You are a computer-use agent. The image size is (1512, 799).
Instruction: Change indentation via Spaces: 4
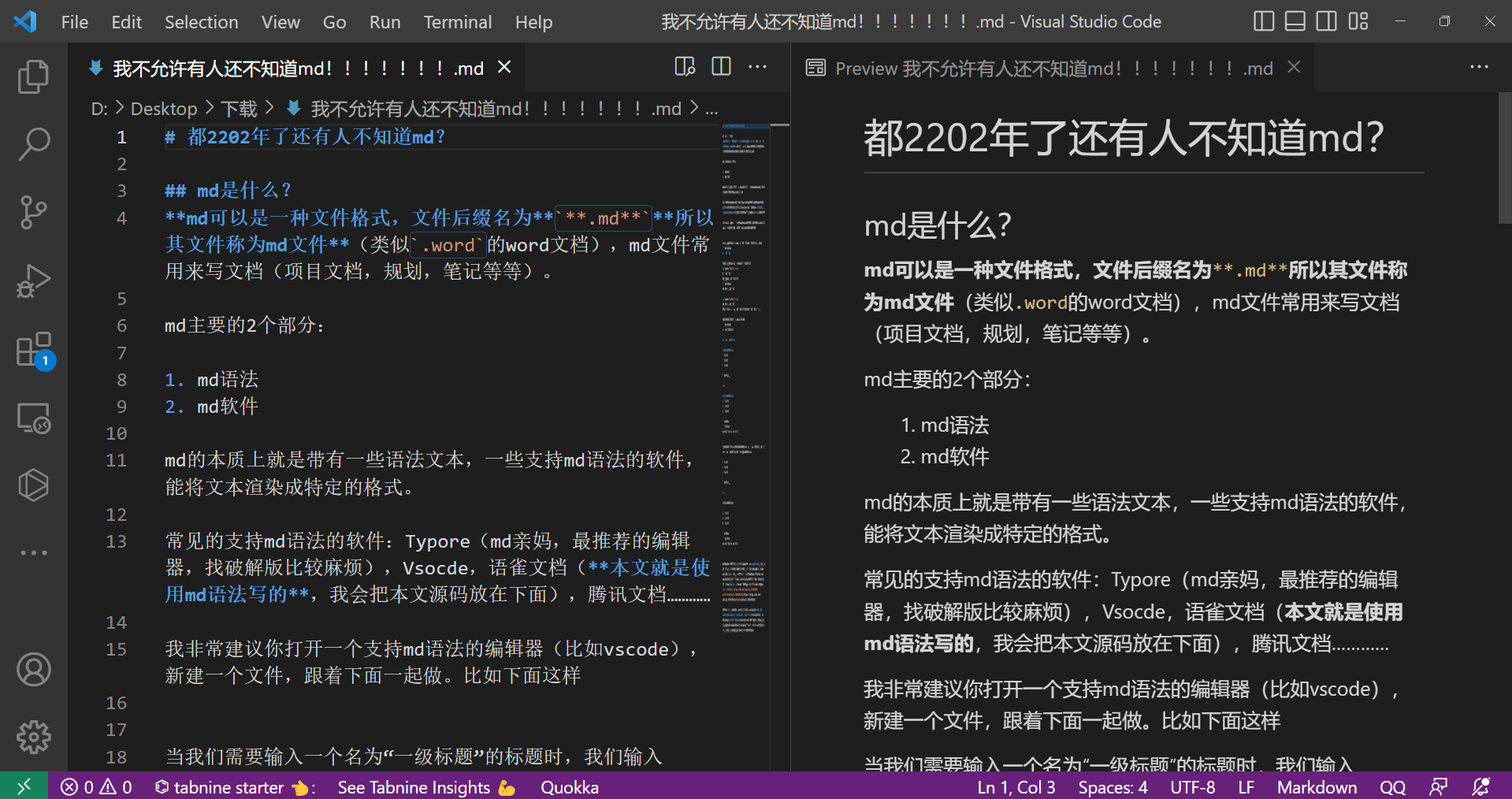1113,787
